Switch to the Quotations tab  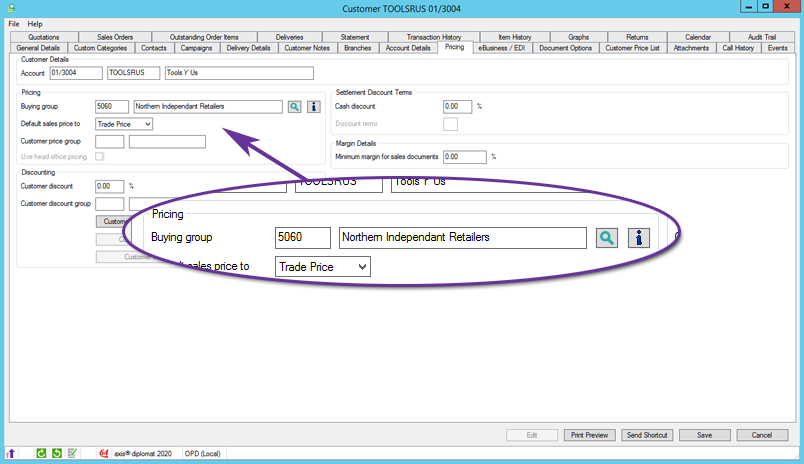(44, 37)
